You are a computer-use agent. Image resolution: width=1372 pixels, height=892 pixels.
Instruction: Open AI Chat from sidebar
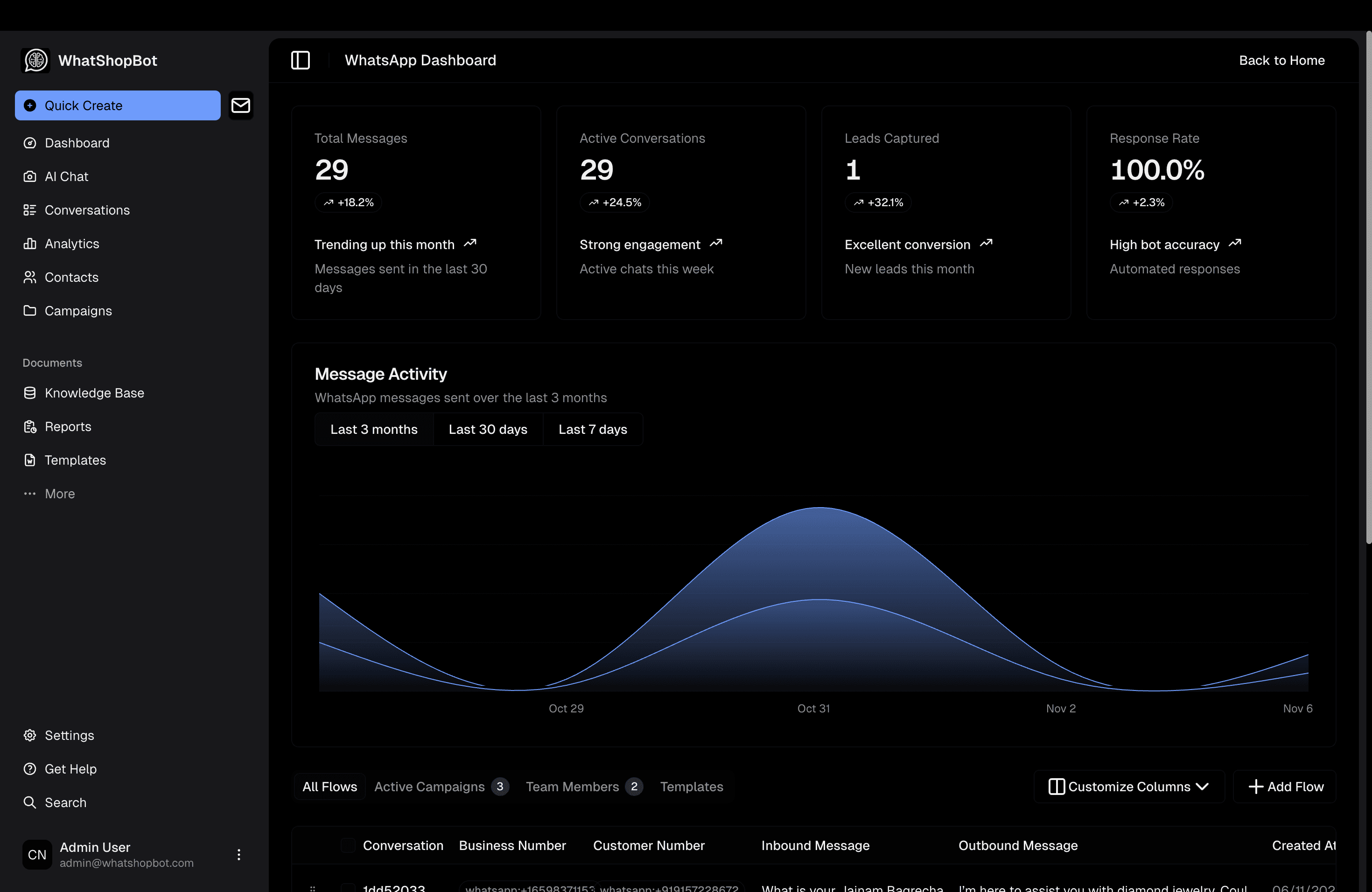66,176
